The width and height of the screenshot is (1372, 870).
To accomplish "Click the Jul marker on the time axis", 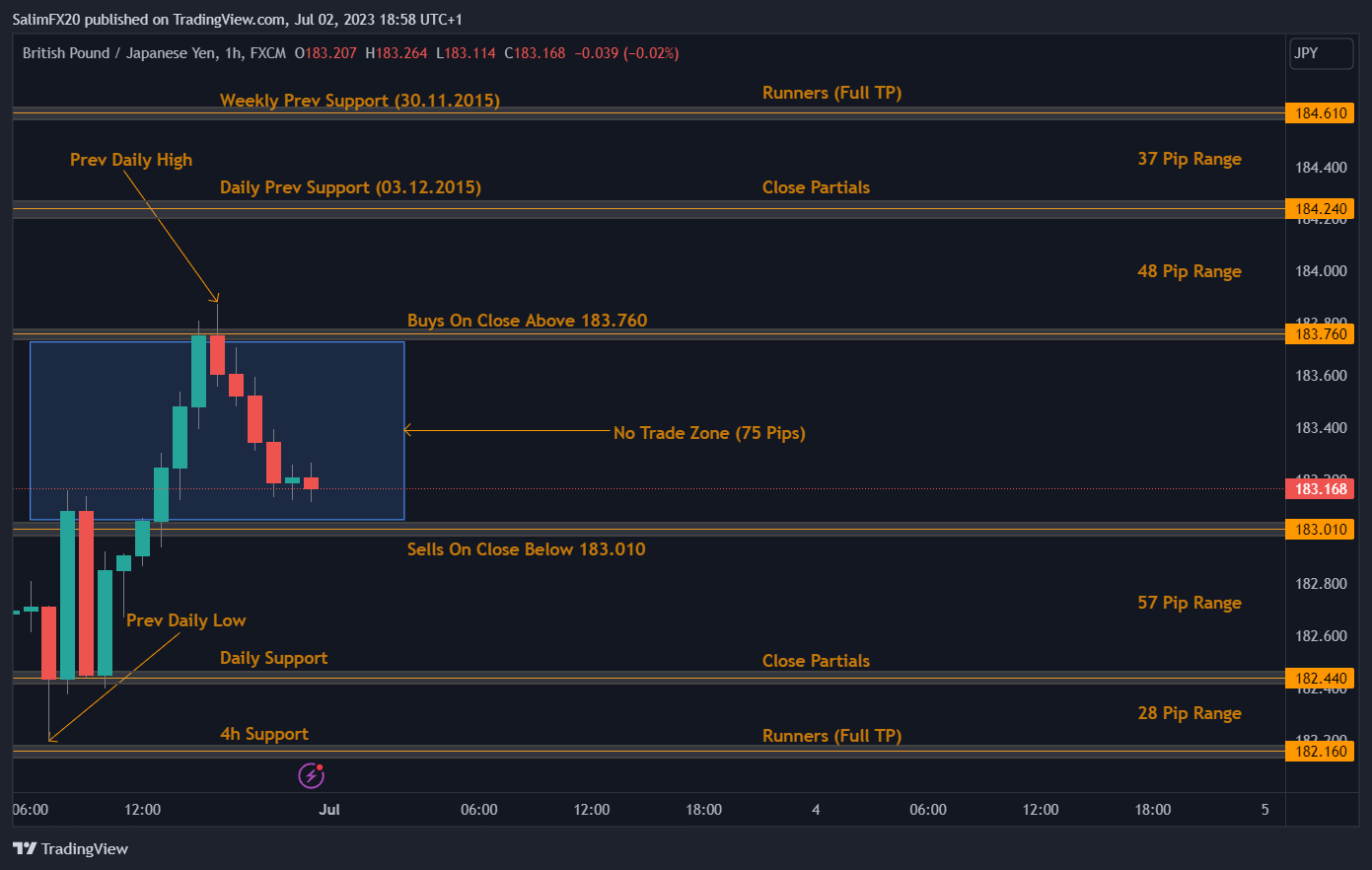I will (x=329, y=810).
